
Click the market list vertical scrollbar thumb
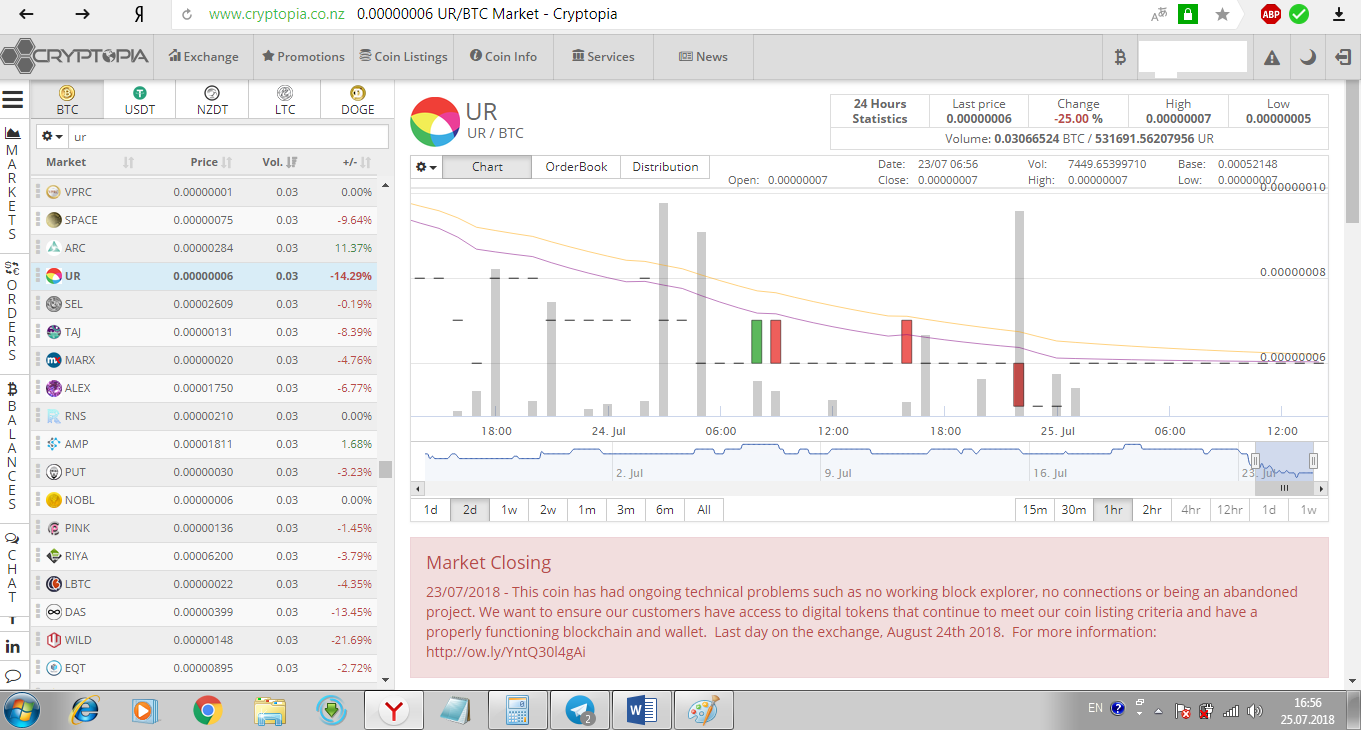pos(385,470)
